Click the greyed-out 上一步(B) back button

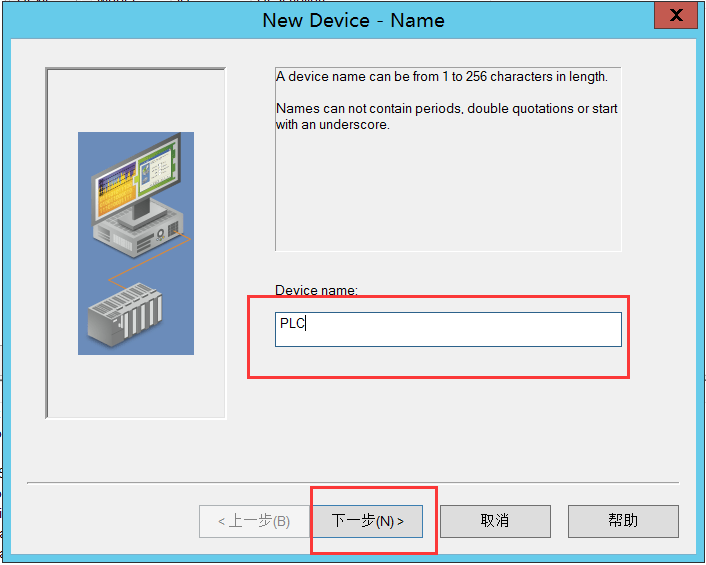pos(254,521)
